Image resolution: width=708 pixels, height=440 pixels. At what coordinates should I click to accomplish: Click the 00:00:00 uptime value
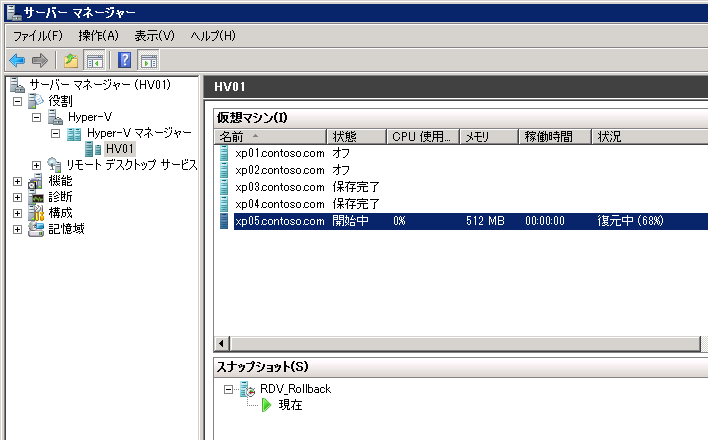click(545, 221)
